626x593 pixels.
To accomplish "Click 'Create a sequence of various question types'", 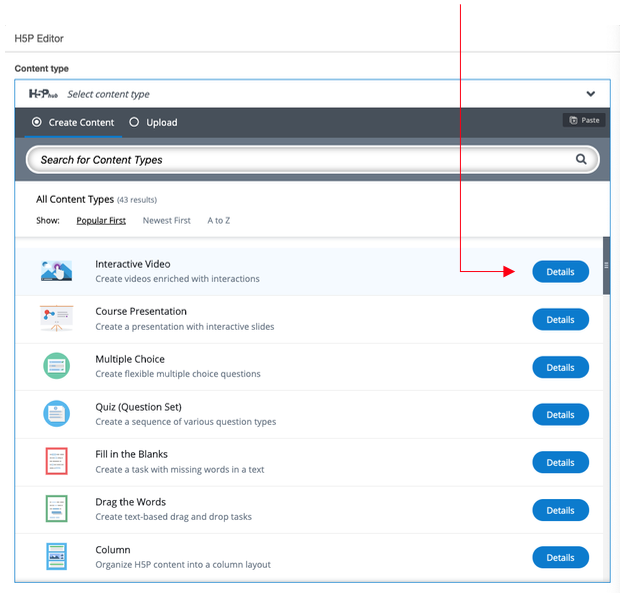I will pyautogui.click(x=186, y=422).
